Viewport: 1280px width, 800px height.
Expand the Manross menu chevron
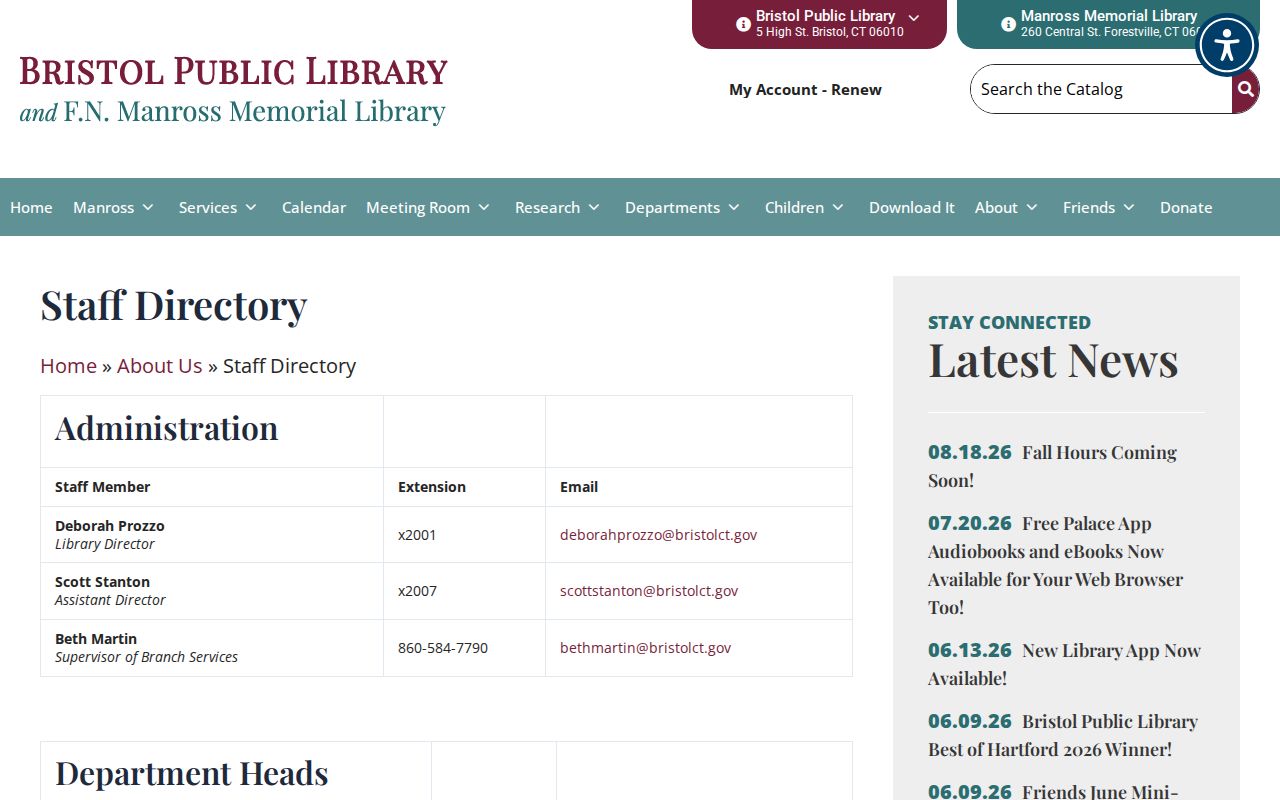point(148,207)
